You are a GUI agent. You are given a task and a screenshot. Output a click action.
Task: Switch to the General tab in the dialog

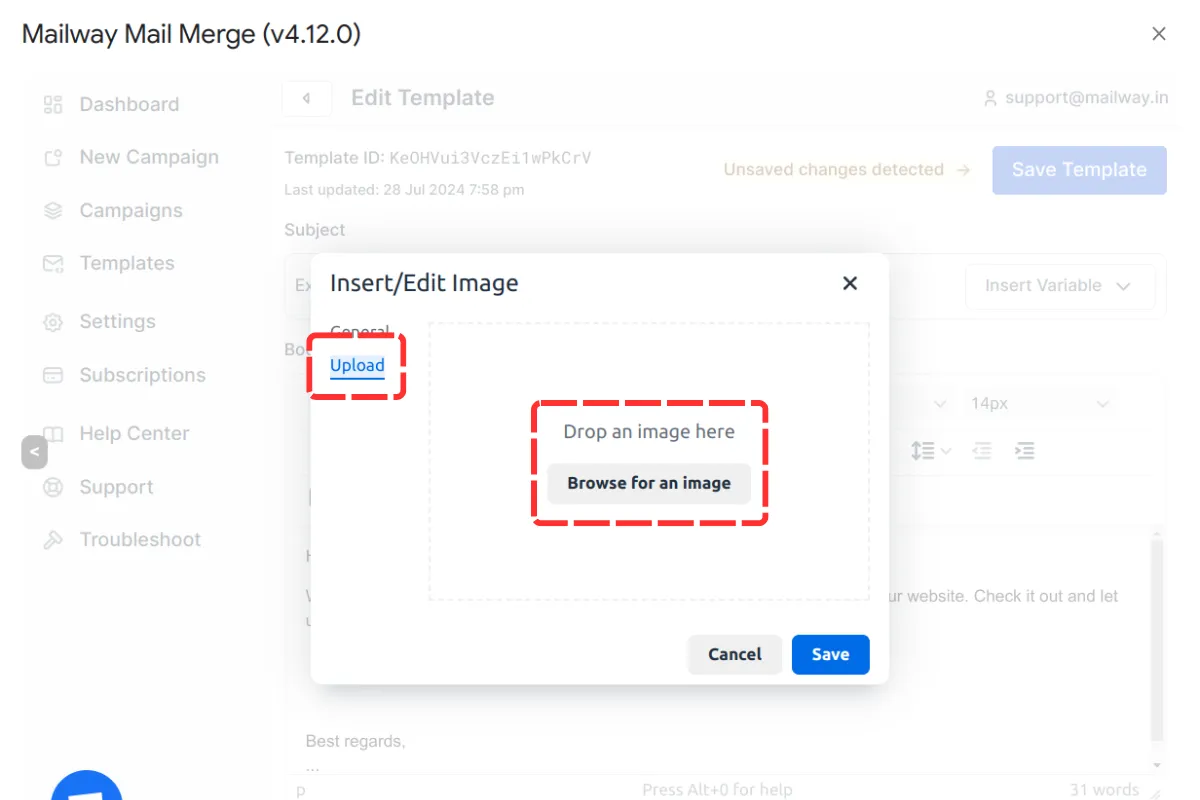click(360, 332)
